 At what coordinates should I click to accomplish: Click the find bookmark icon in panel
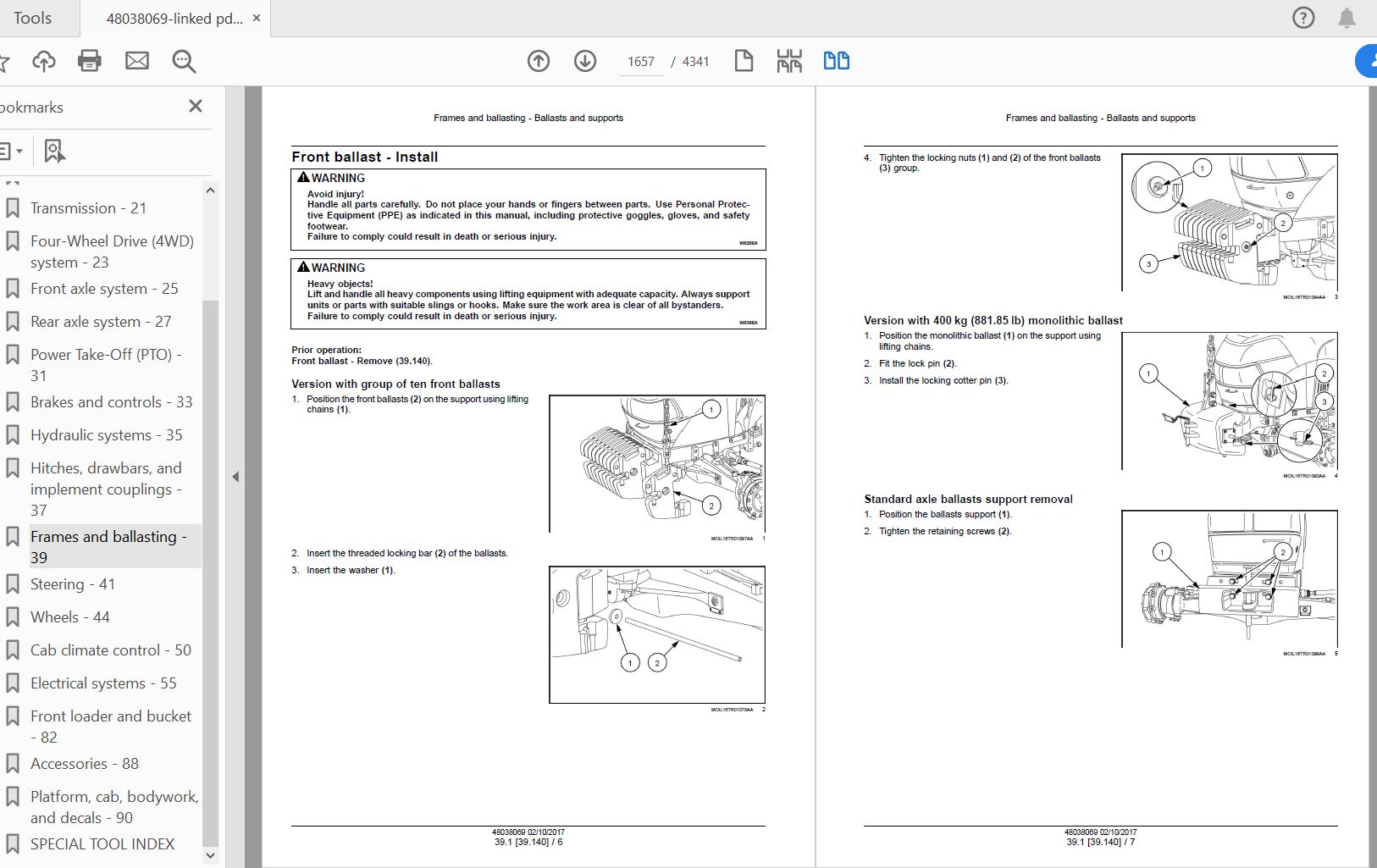(54, 151)
